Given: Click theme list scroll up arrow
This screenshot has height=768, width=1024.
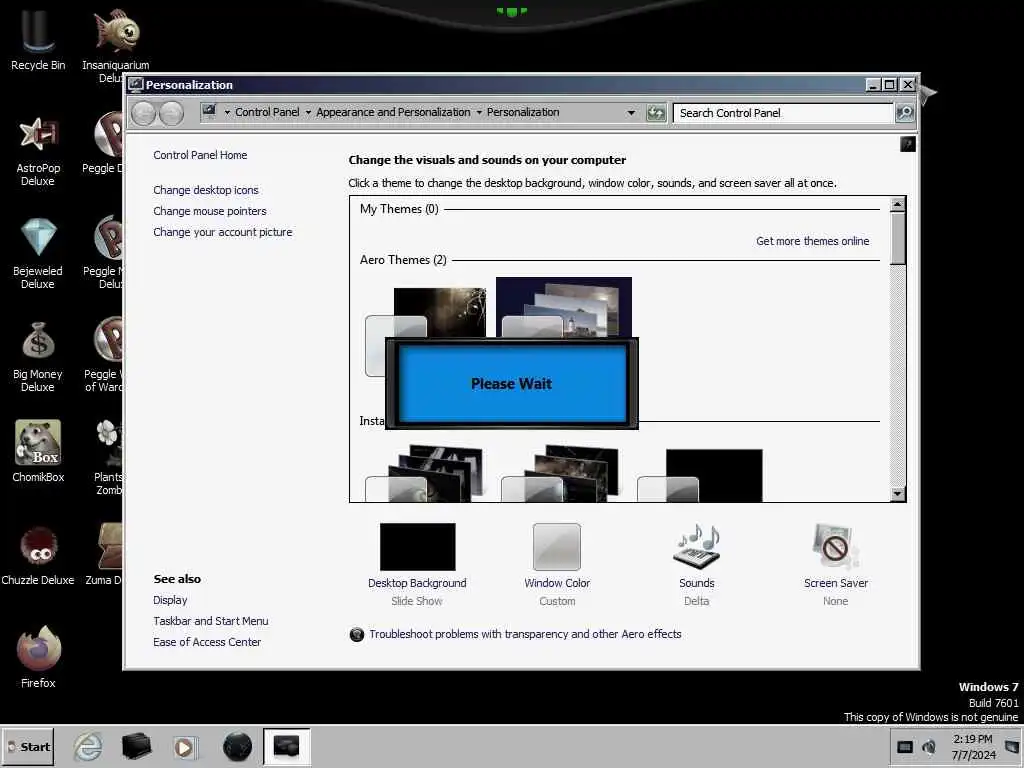Looking at the screenshot, I should pyautogui.click(x=898, y=204).
